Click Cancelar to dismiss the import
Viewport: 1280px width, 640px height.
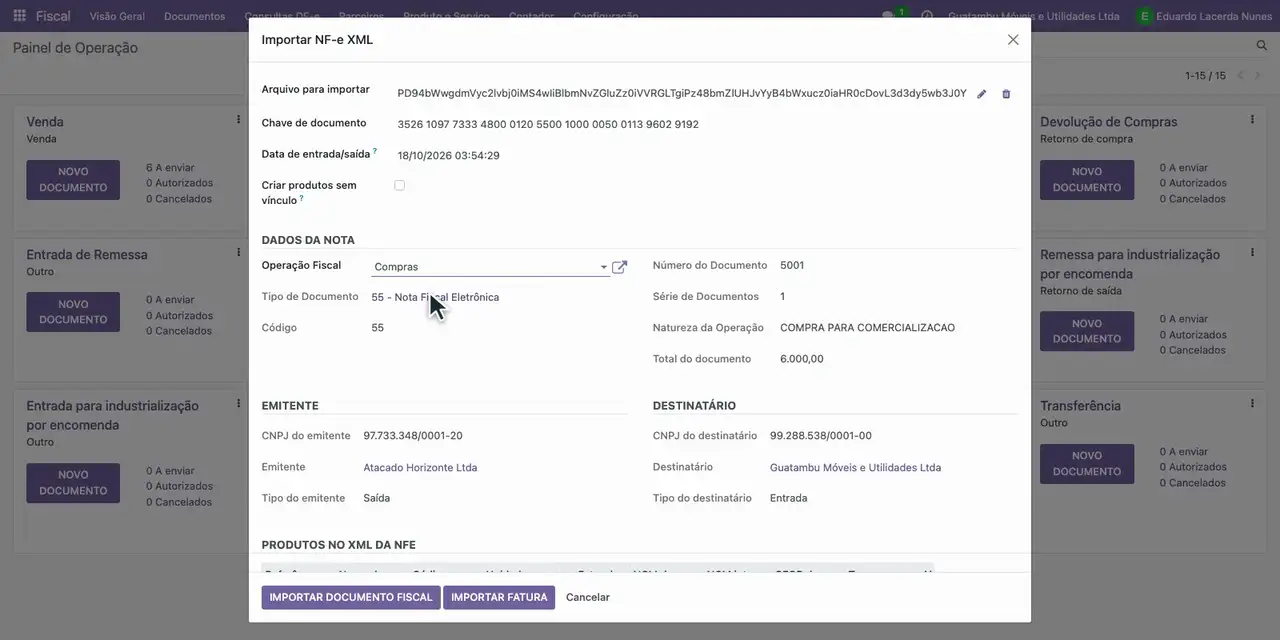click(x=588, y=597)
